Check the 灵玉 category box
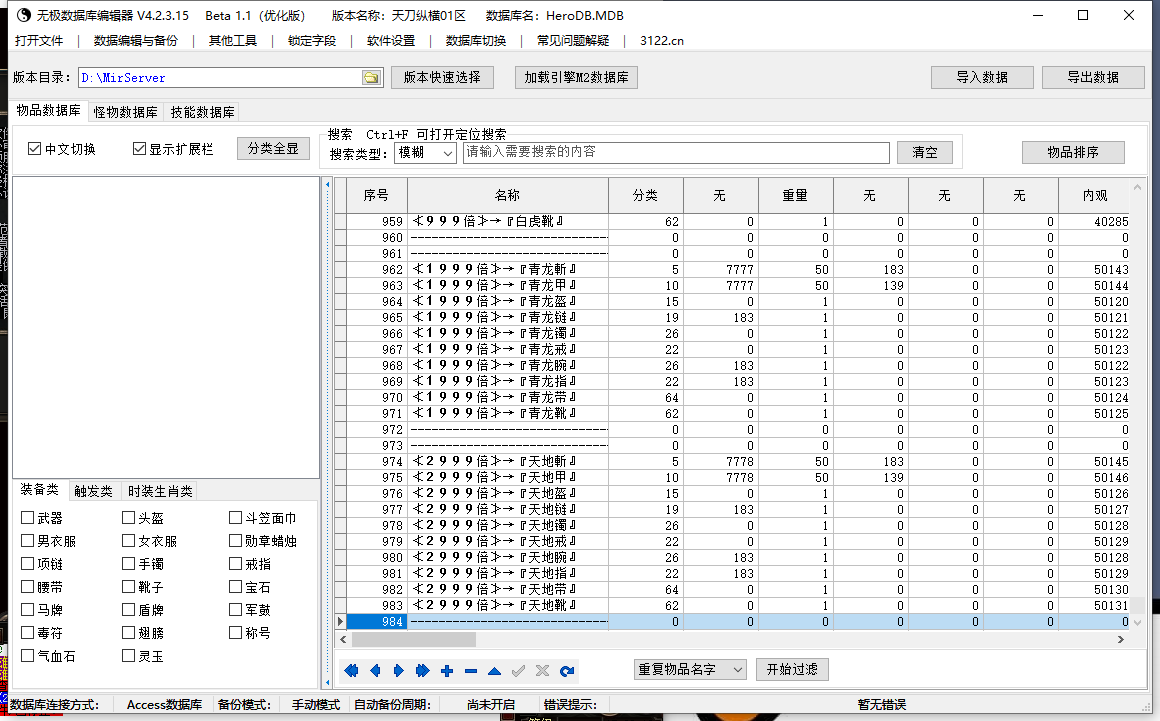Viewport: 1160px width, 721px height. (x=129, y=655)
